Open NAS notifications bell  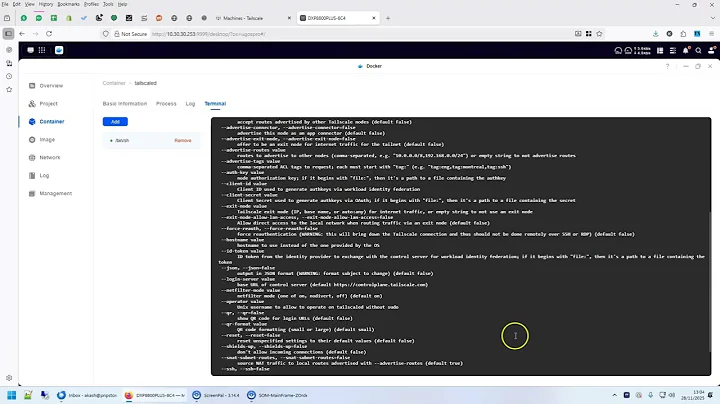[x=686, y=50]
